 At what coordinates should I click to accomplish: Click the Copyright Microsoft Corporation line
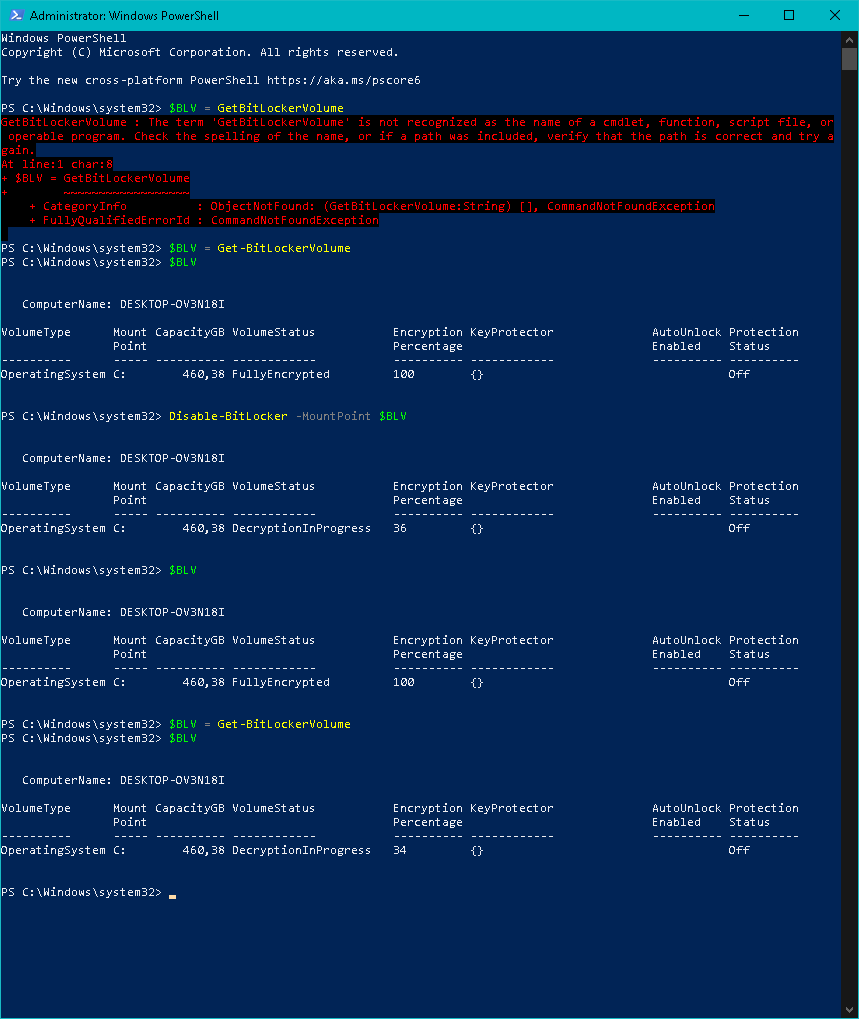click(x=200, y=52)
